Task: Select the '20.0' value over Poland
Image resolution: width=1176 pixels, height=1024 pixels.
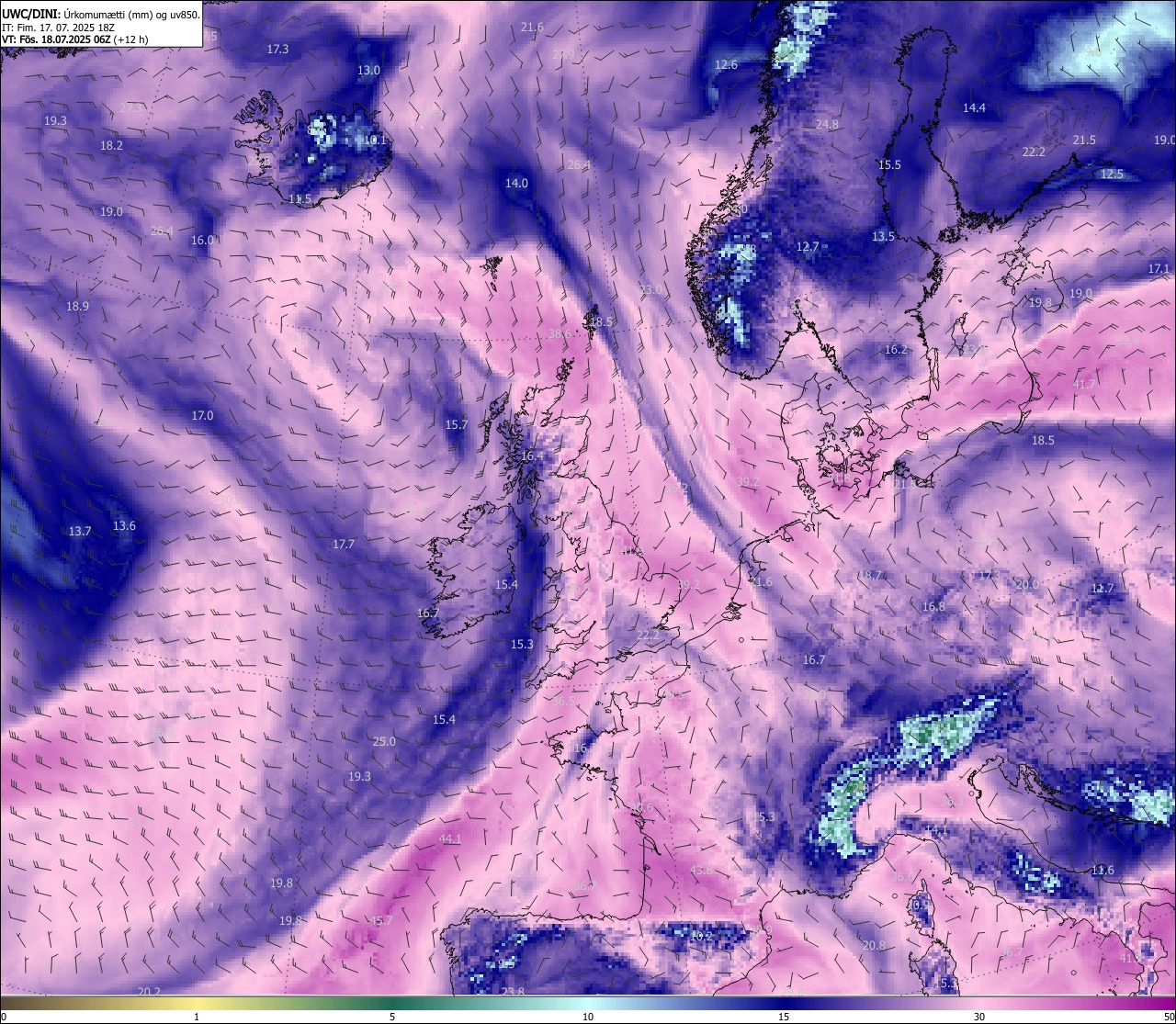Action: [1026, 584]
